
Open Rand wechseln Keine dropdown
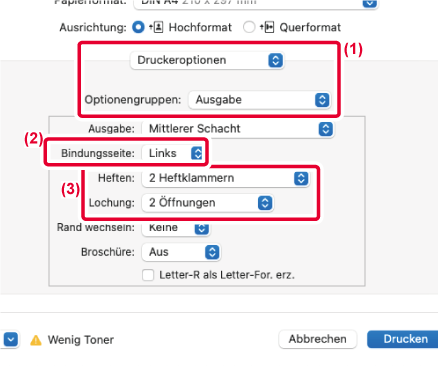coord(176,228)
